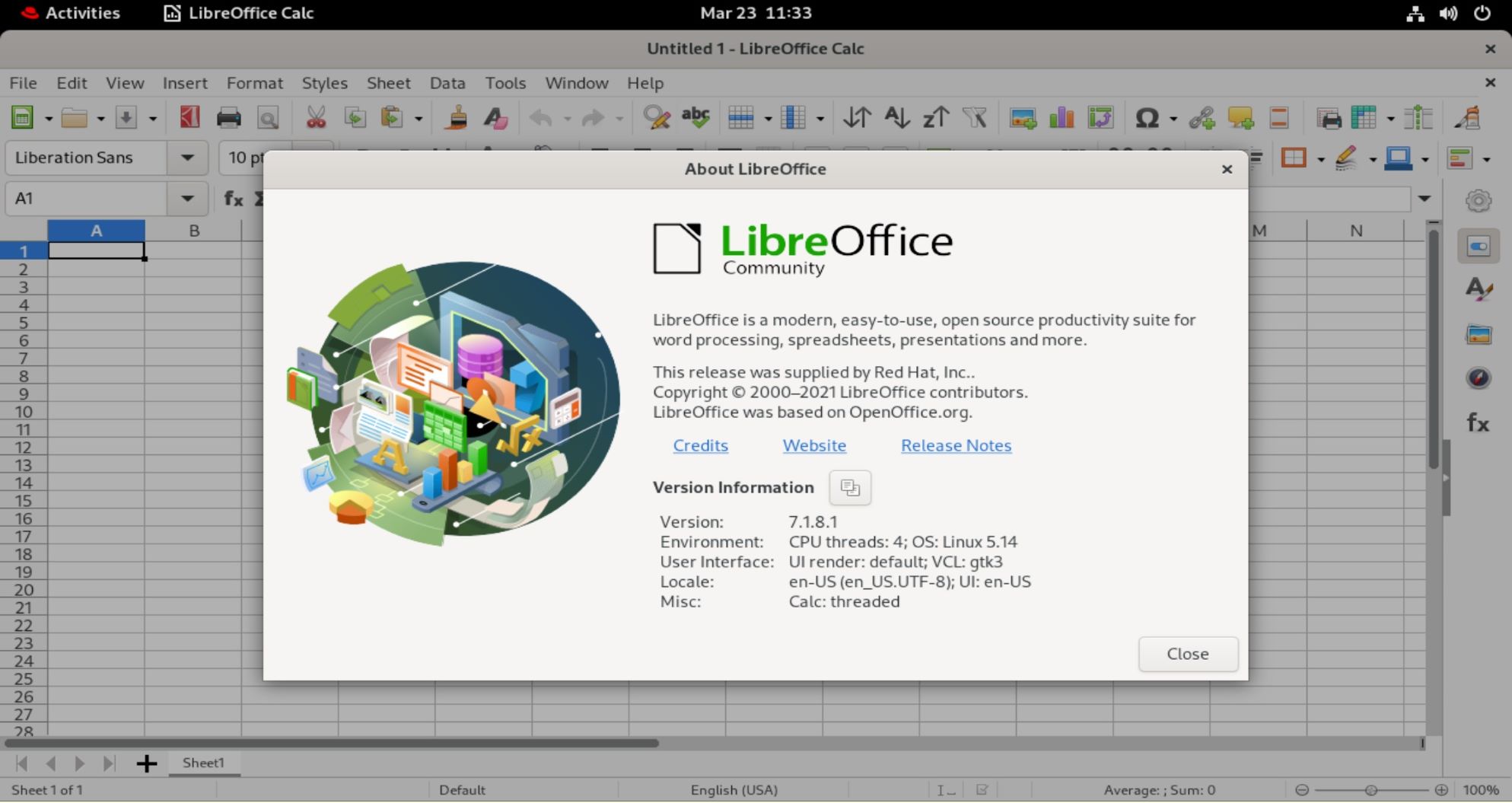This screenshot has width=1512, height=803.
Task: Click the Insert Image icon
Action: (1023, 118)
